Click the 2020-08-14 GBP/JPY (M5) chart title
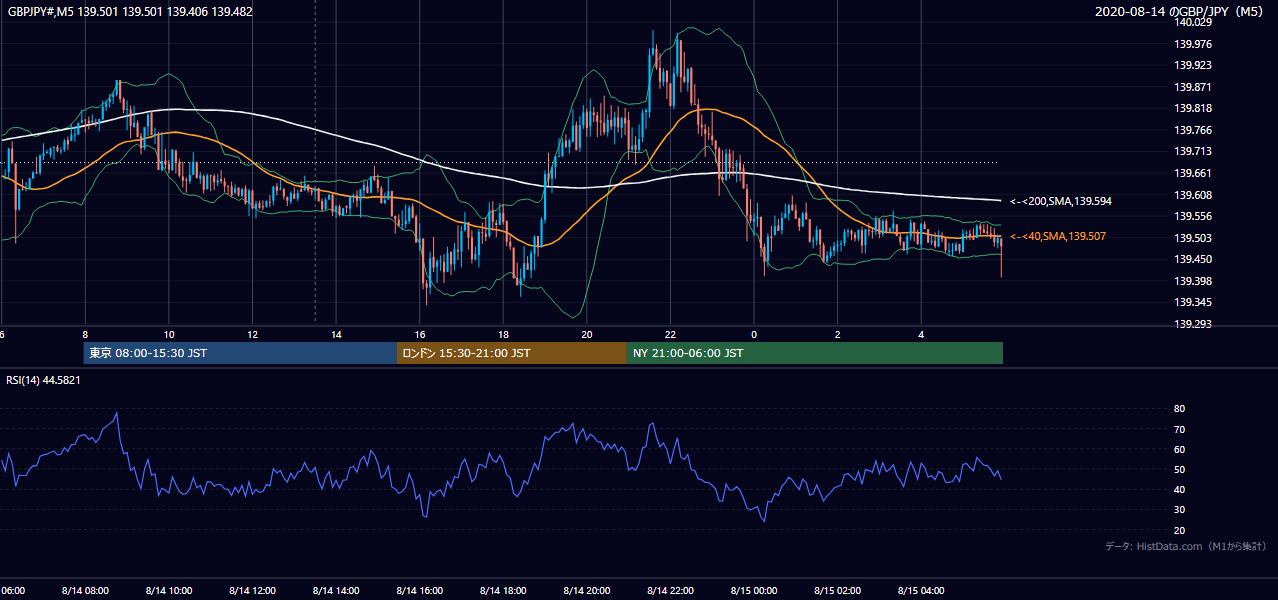The height and width of the screenshot is (600, 1278). pos(1181,12)
